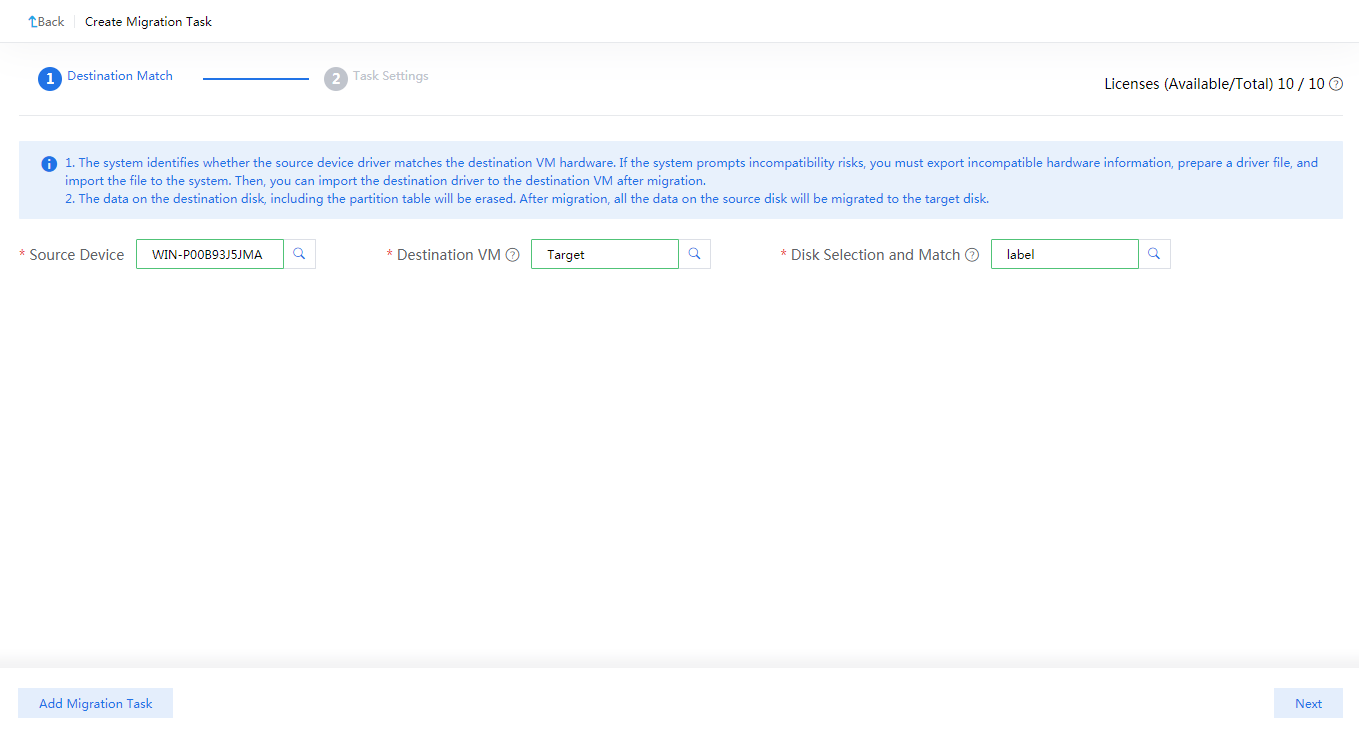Show help for Disk Selection and Match
This screenshot has height=733, width=1359.
tap(972, 255)
